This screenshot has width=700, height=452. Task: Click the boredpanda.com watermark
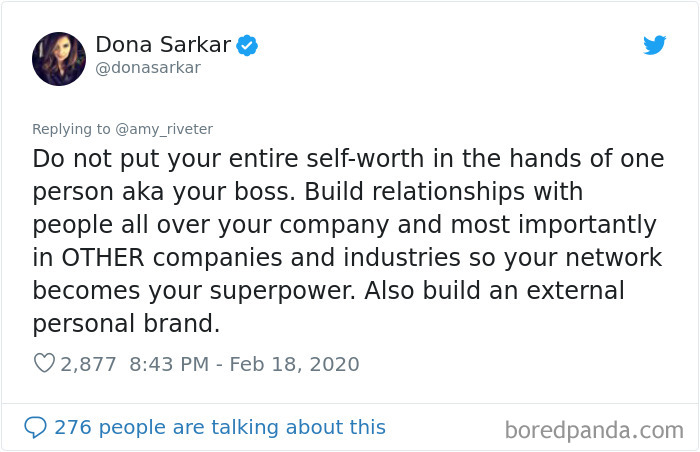[x=594, y=431]
